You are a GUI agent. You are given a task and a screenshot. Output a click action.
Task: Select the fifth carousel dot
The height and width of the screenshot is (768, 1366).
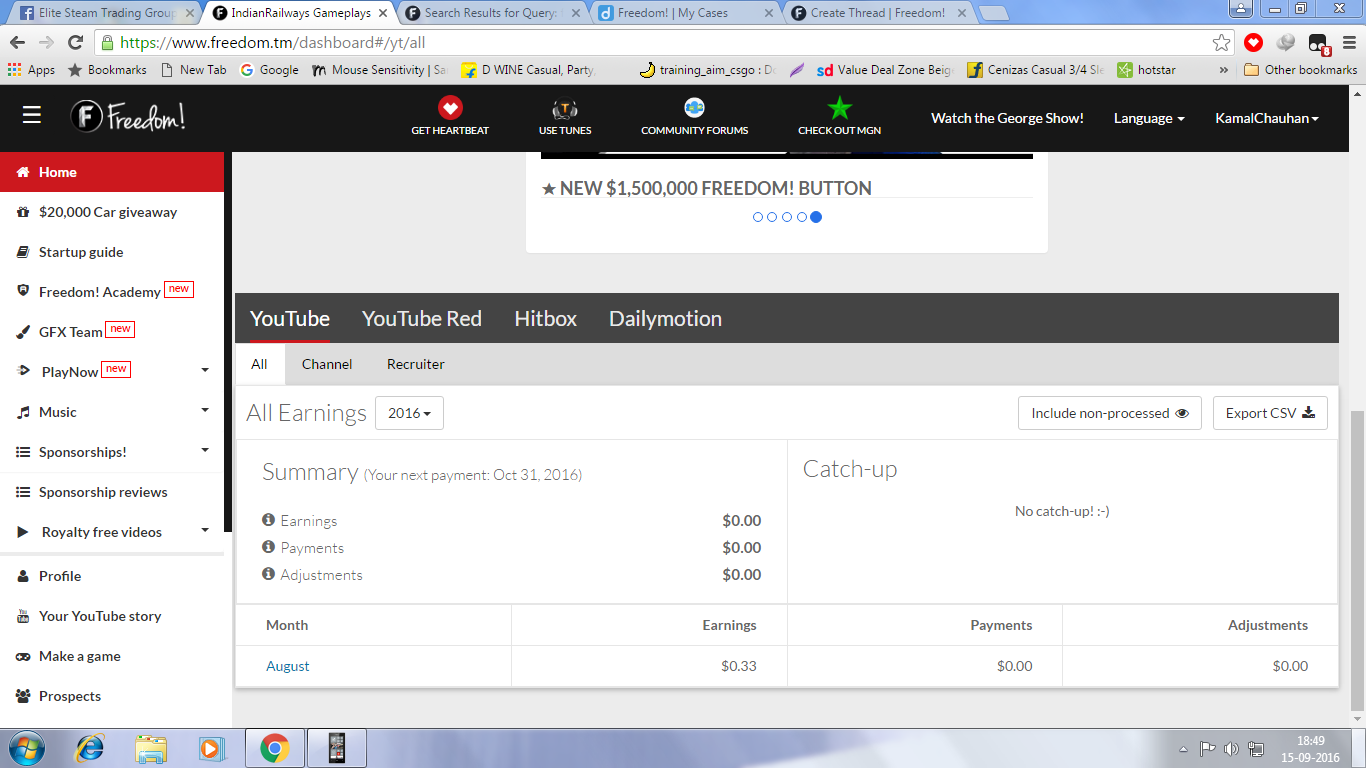[816, 217]
